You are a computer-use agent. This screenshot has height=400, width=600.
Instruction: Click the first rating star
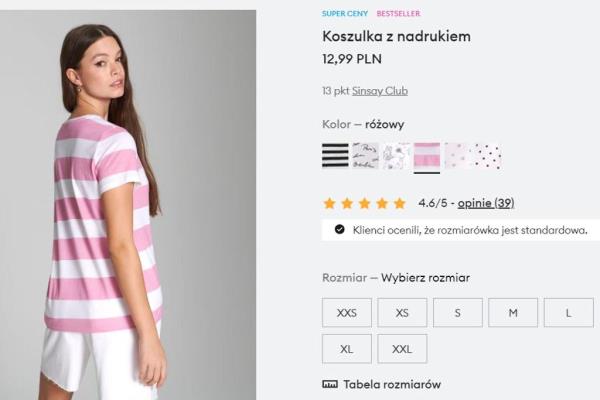pos(330,203)
